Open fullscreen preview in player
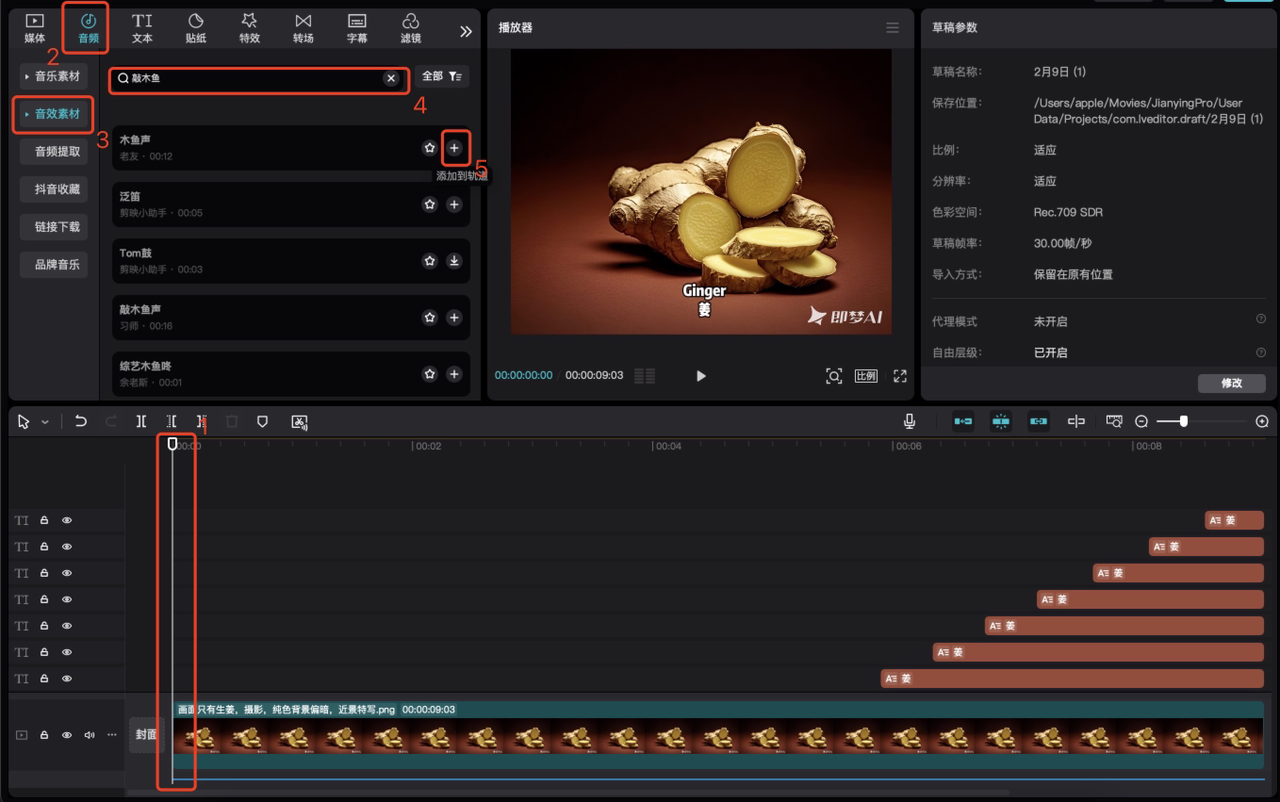The width and height of the screenshot is (1280, 802). 900,376
